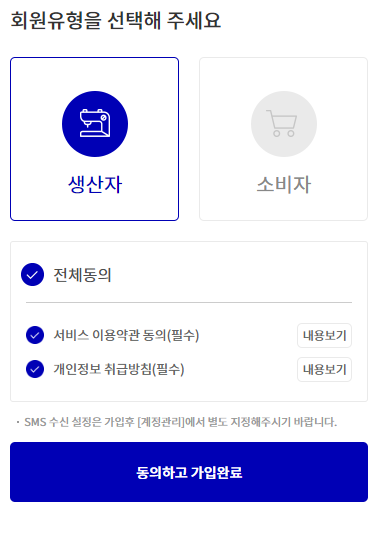Submit with 동의하고 가입완료 button

(189, 472)
